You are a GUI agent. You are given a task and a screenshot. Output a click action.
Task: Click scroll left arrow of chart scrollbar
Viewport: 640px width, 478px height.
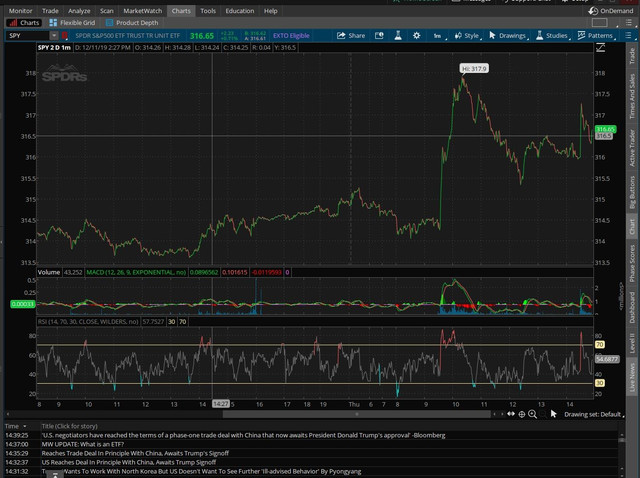(8, 414)
